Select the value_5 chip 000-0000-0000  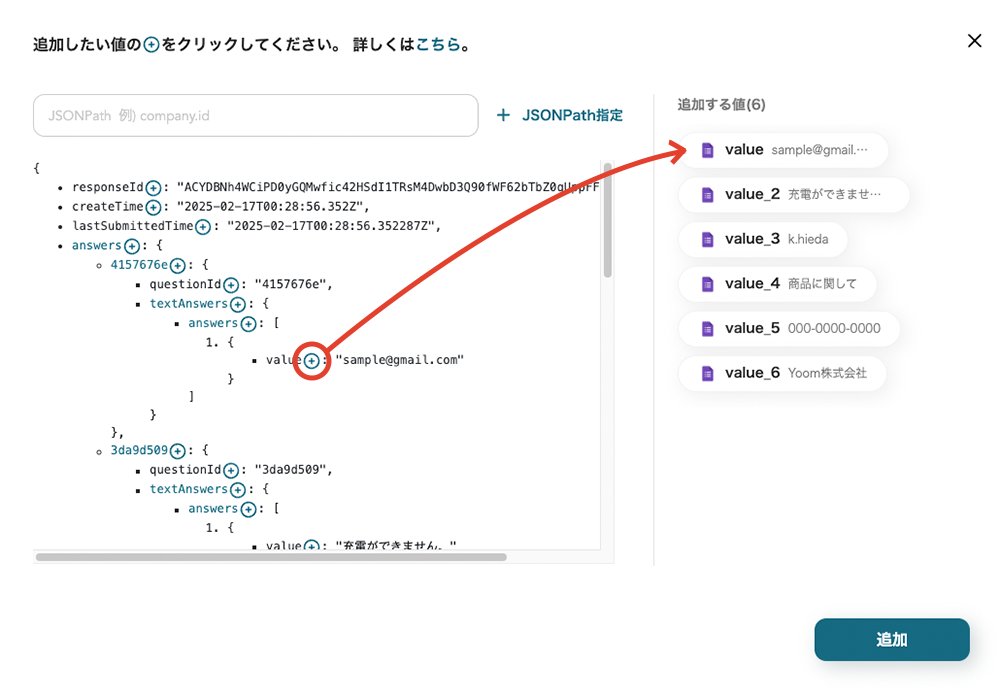(789, 329)
